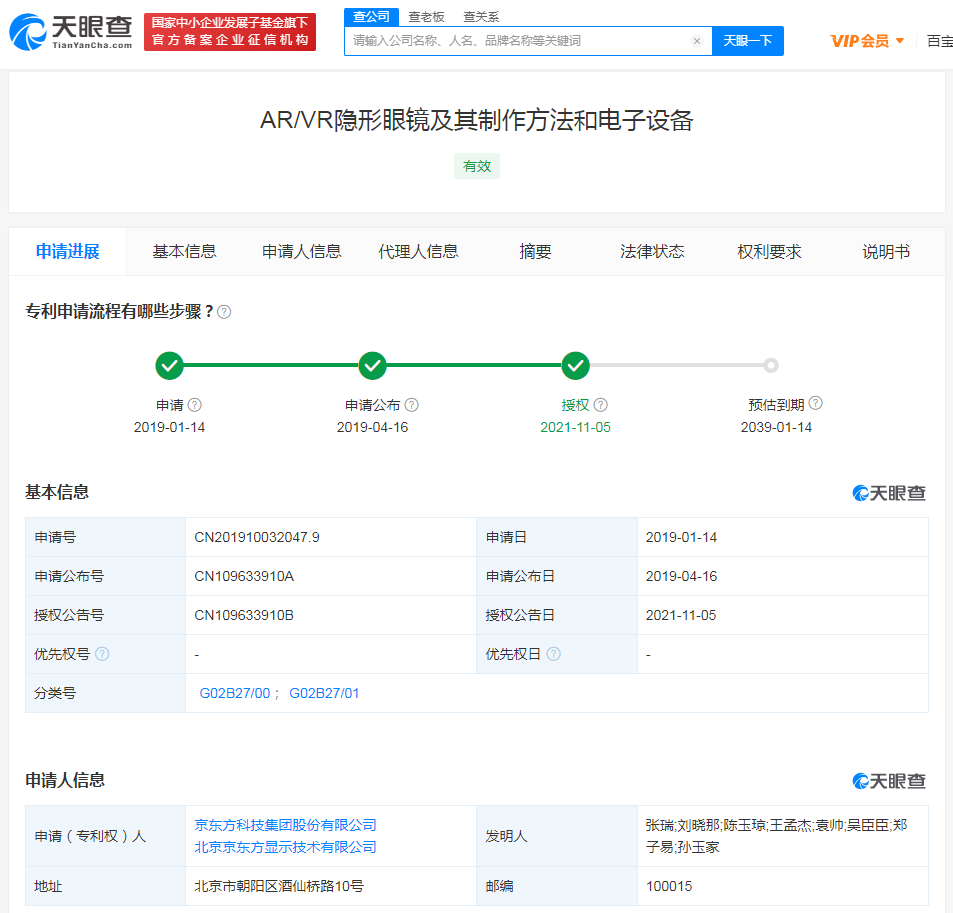Open the VIP会员 link
The image size is (953, 913).
point(859,41)
